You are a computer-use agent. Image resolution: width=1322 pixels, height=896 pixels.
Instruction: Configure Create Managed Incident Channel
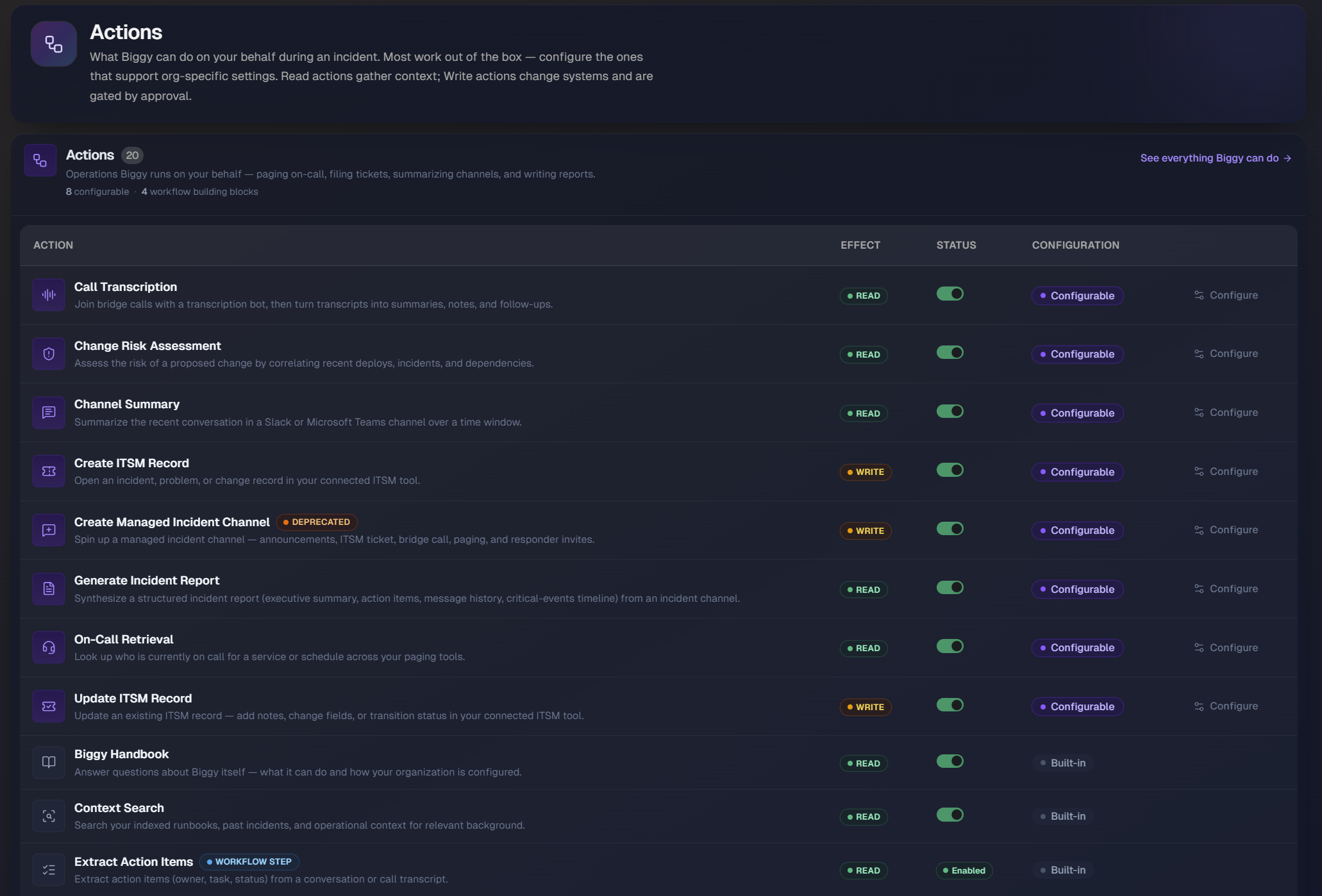pos(1226,530)
